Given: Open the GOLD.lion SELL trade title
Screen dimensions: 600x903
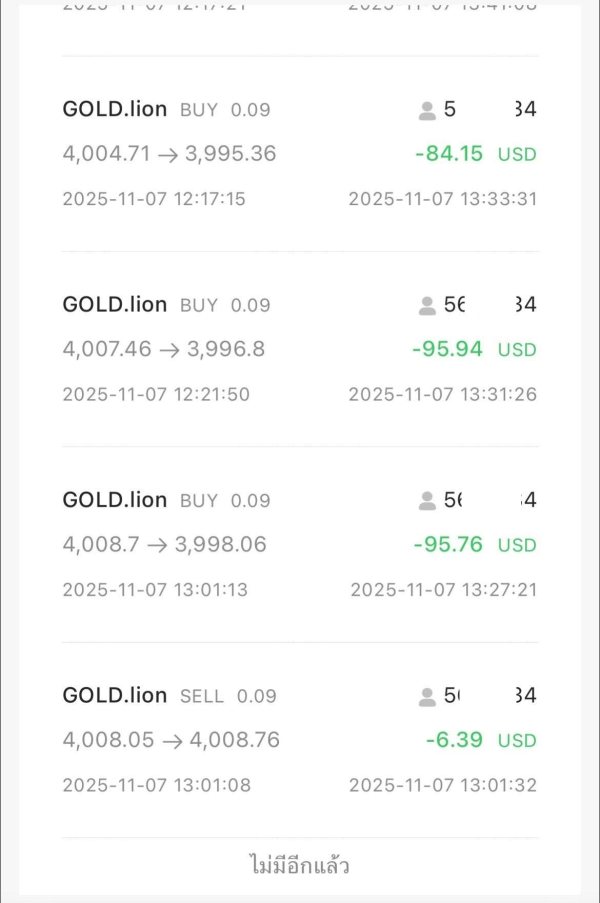Looking at the screenshot, I should point(114,695).
